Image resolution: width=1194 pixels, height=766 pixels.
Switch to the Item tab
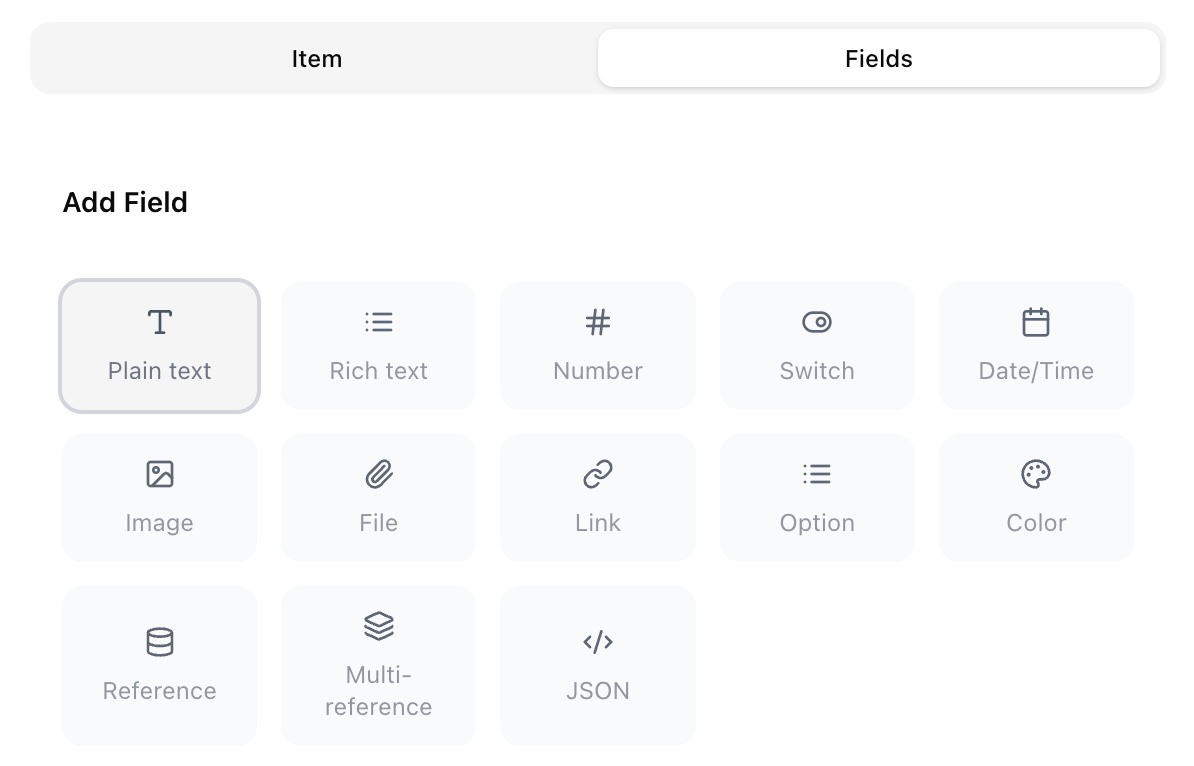pos(317,58)
